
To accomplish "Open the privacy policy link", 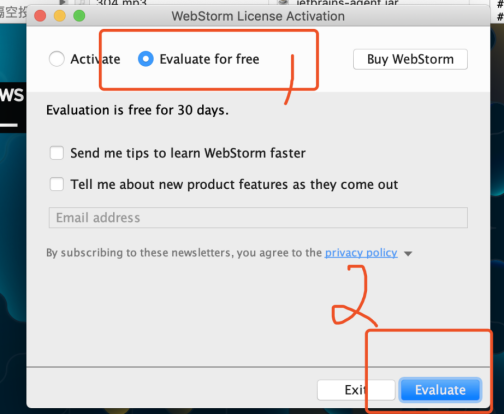I will [361, 253].
